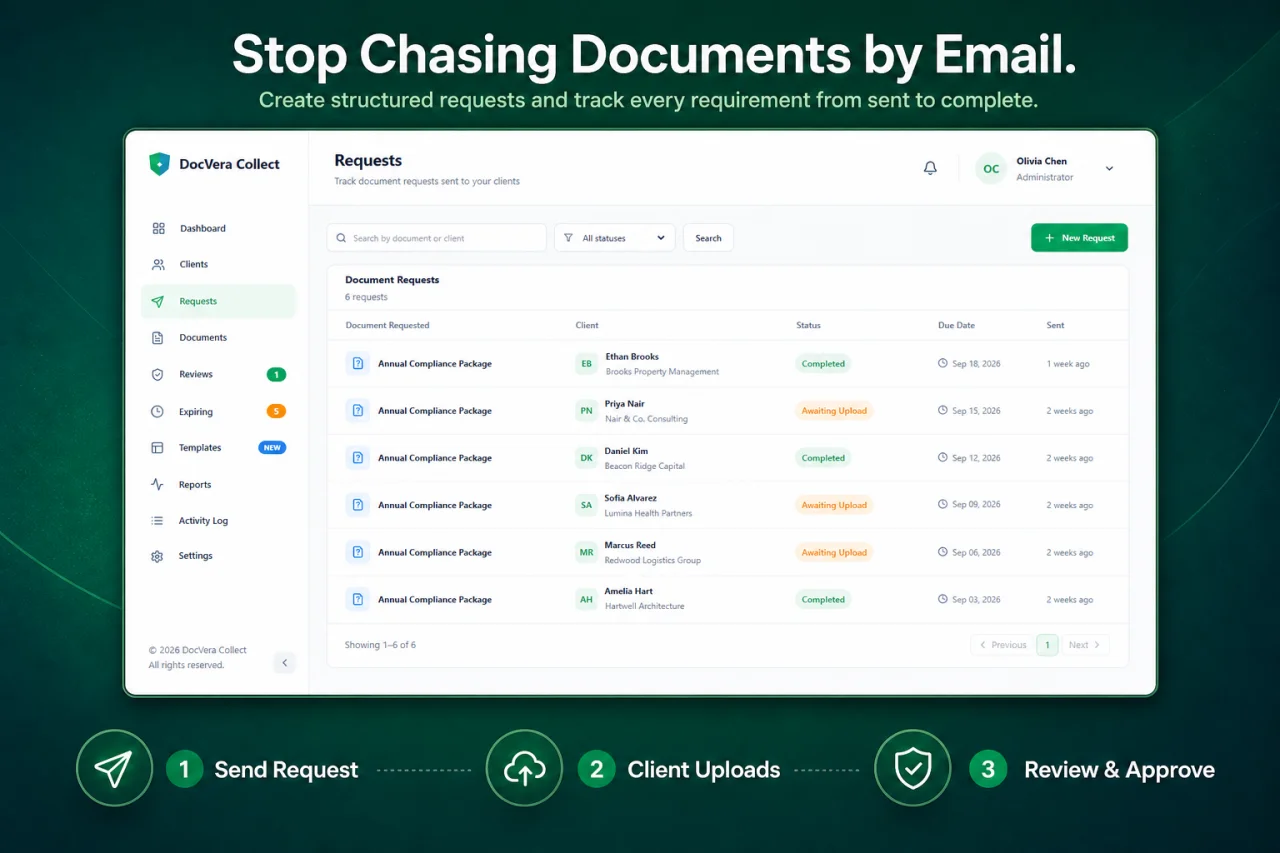
Task: Click the Search button
Action: pyautogui.click(x=708, y=238)
